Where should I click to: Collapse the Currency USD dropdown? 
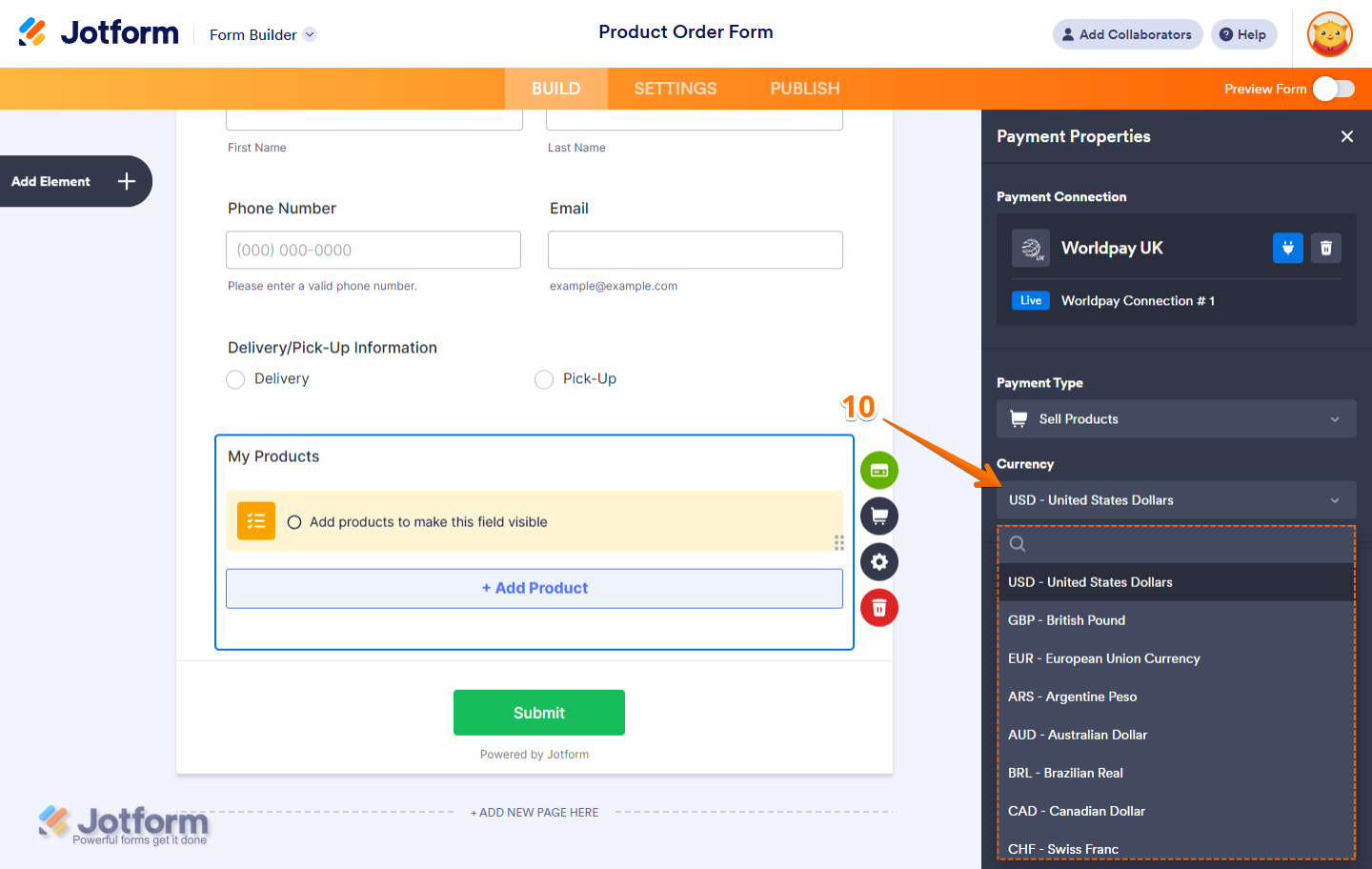pos(1176,500)
